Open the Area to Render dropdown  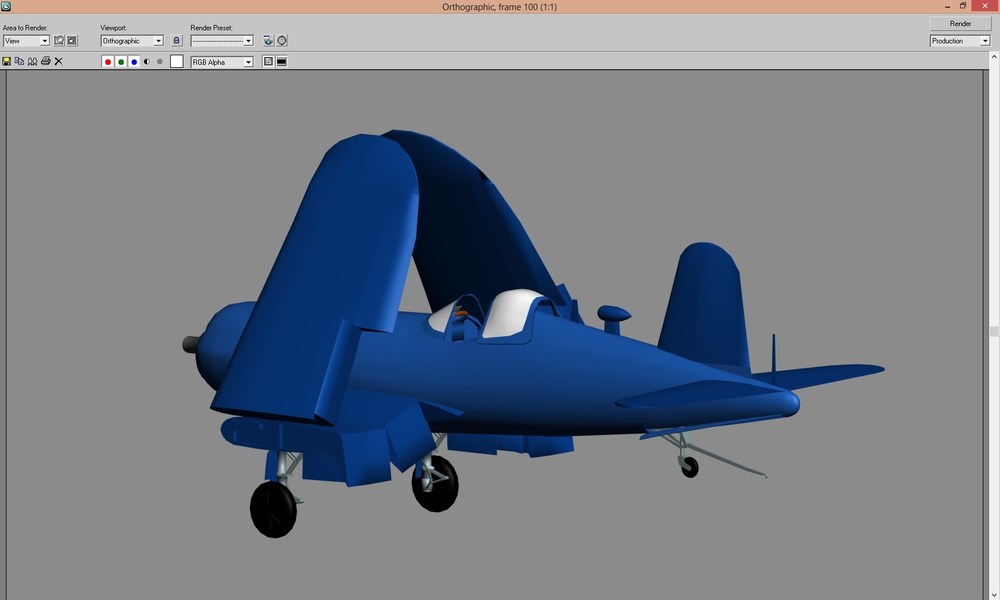[26, 41]
